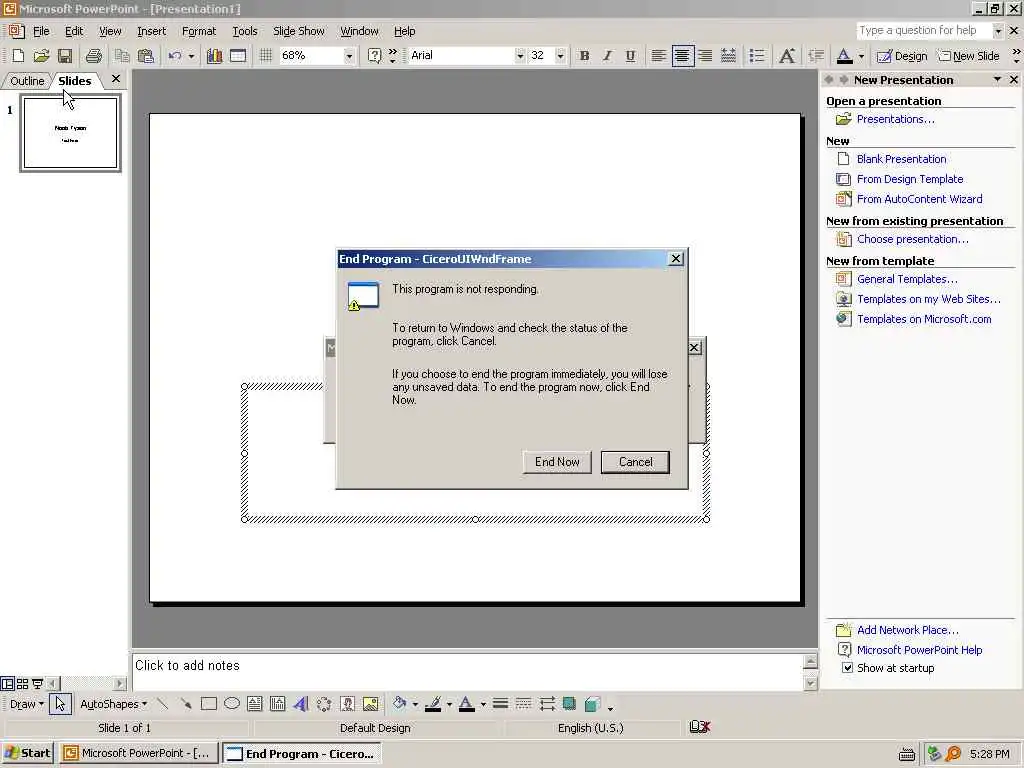Click the Print toolbar icon
Image resolution: width=1024 pixels, height=768 pixels.
tap(93, 56)
